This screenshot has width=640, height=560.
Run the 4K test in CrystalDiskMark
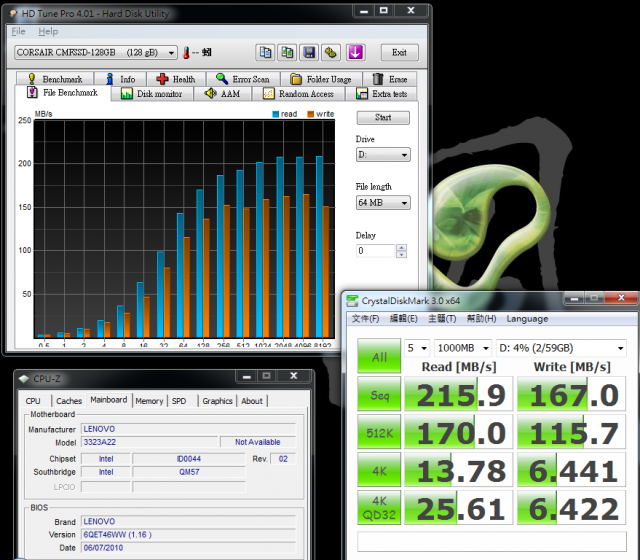tap(379, 470)
